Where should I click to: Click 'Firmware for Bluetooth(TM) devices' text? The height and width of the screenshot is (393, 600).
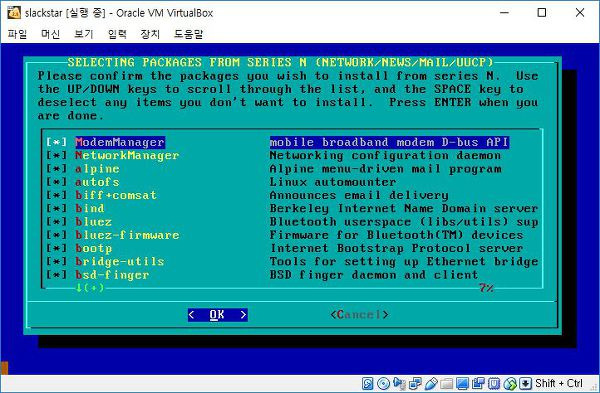[396, 235]
